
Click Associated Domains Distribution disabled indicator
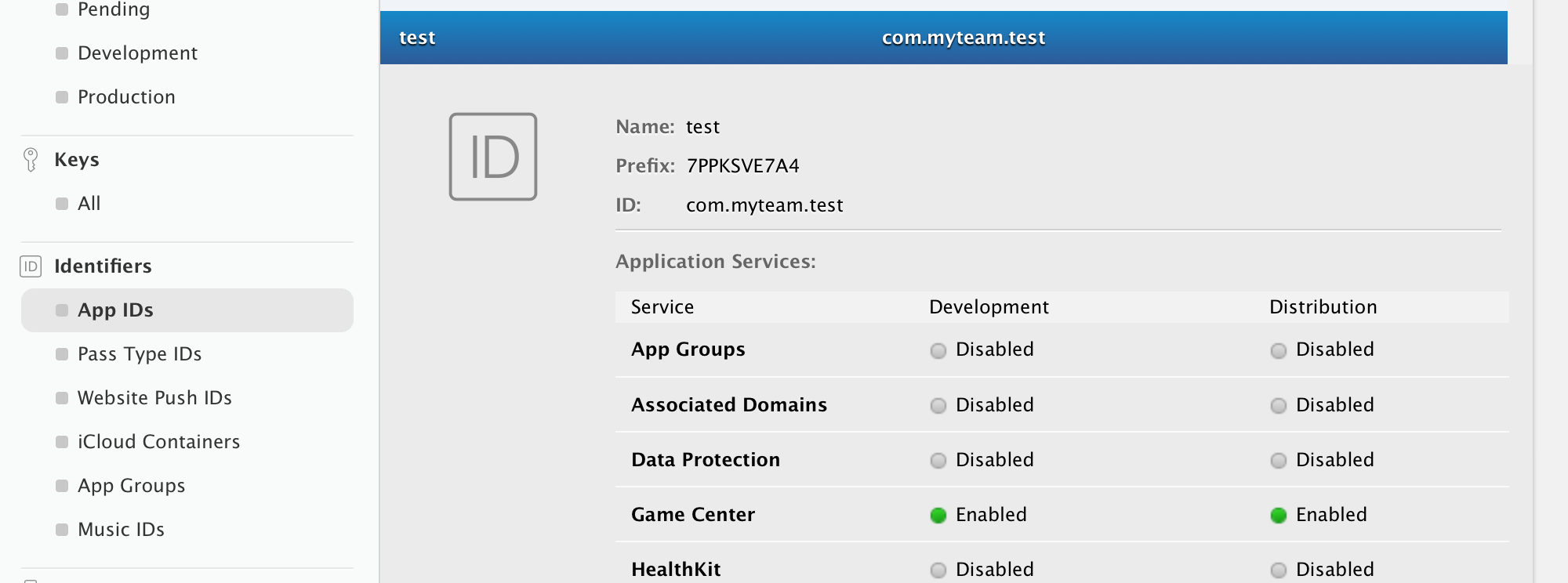point(1278,405)
